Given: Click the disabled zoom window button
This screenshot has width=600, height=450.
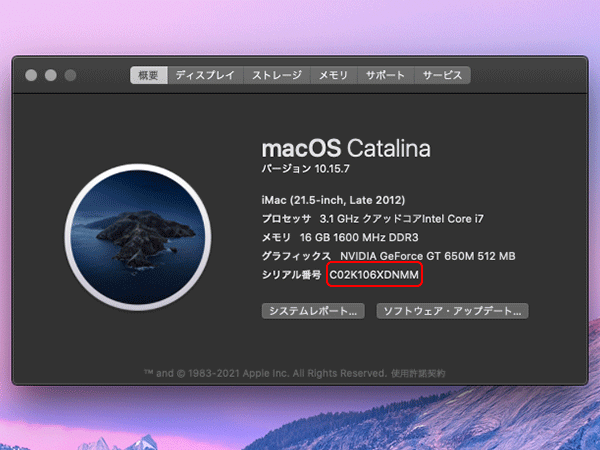Looking at the screenshot, I should (x=70, y=75).
